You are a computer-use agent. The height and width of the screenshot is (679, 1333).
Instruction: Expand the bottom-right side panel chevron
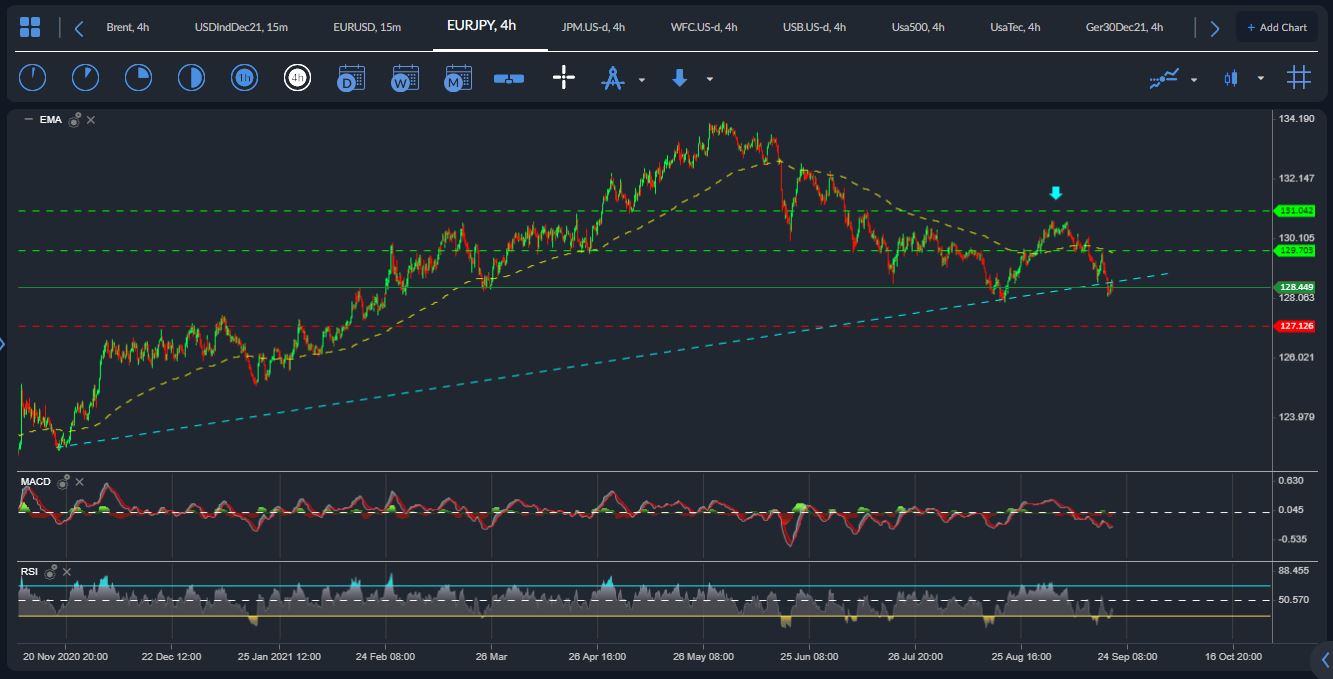1323,659
